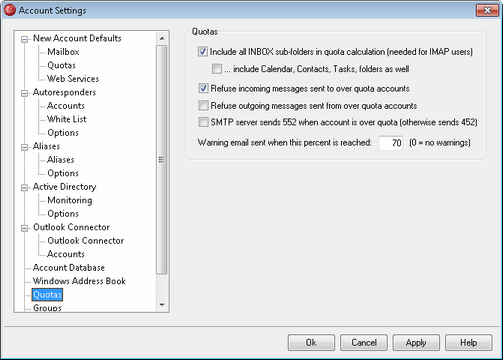Select the Aliases child item under Aliases

61,160
